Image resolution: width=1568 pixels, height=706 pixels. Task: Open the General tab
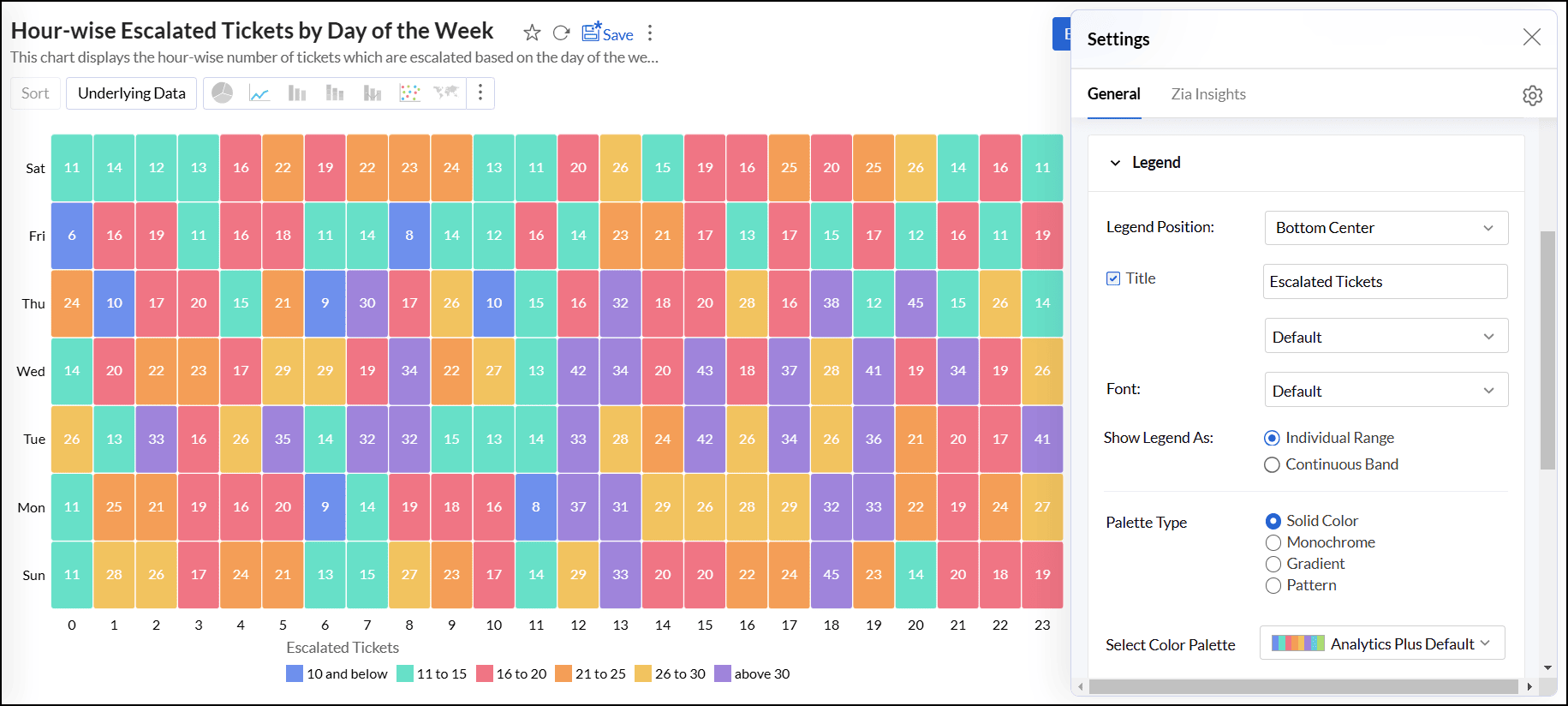pos(1113,94)
